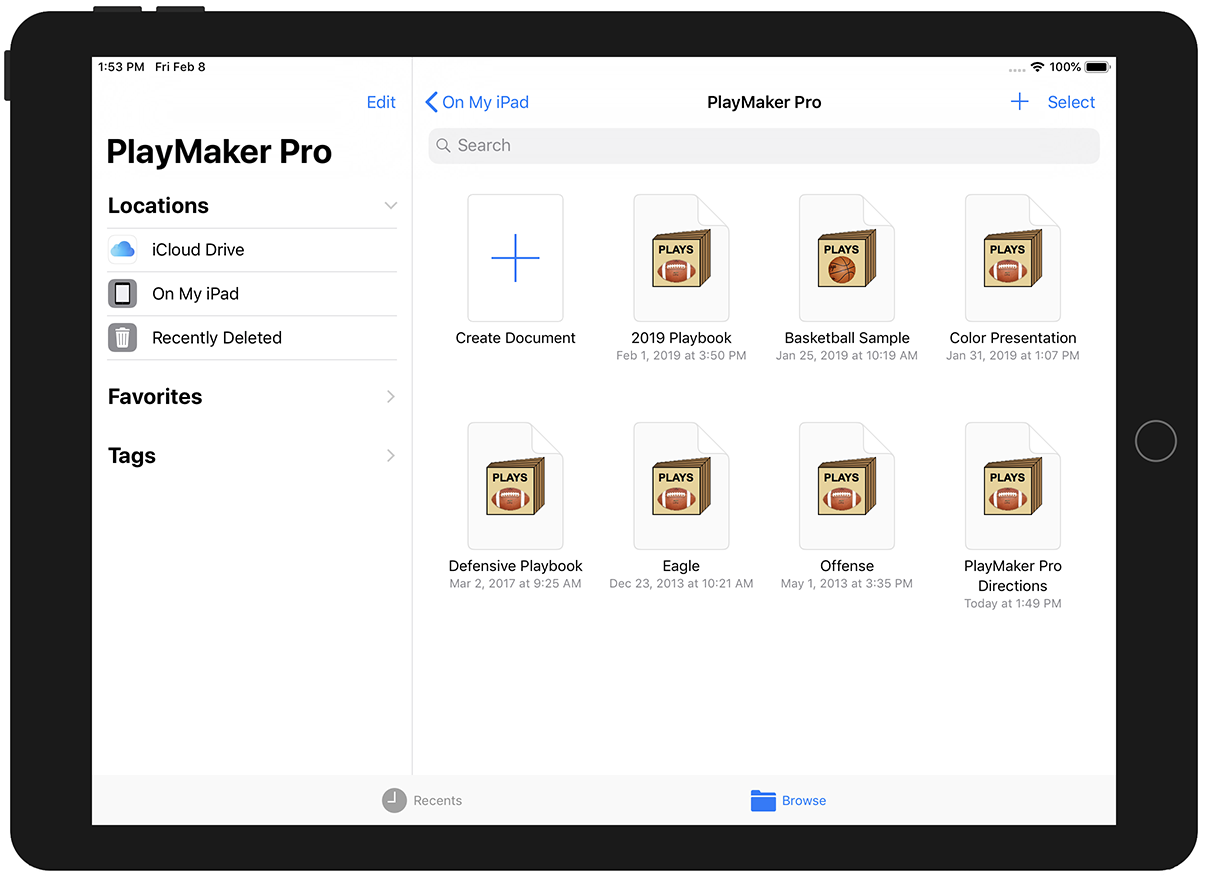Open the Offense playbook file
This screenshot has width=1206, height=876.
(846, 486)
